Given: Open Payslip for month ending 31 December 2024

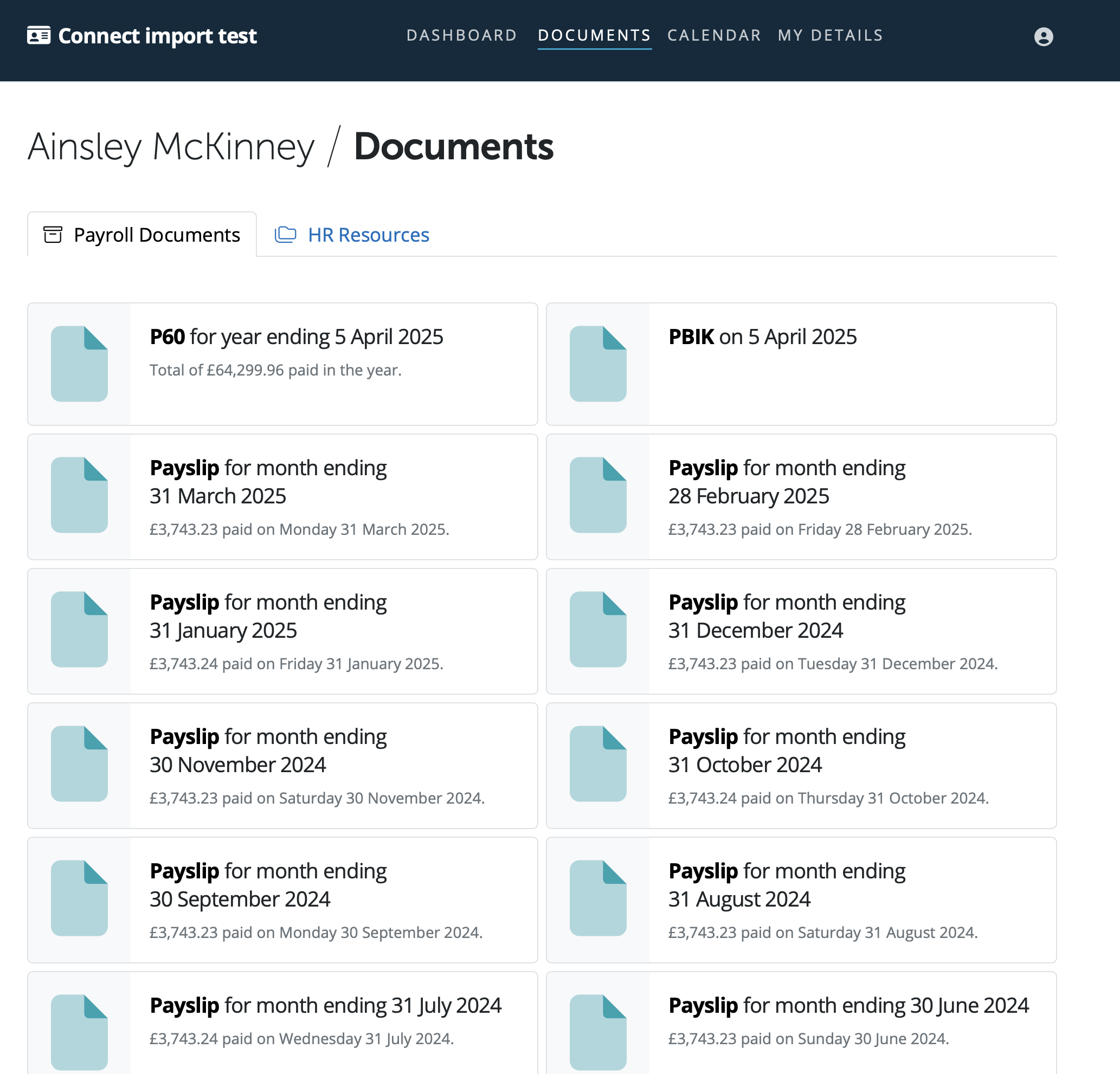Looking at the screenshot, I should [x=786, y=616].
